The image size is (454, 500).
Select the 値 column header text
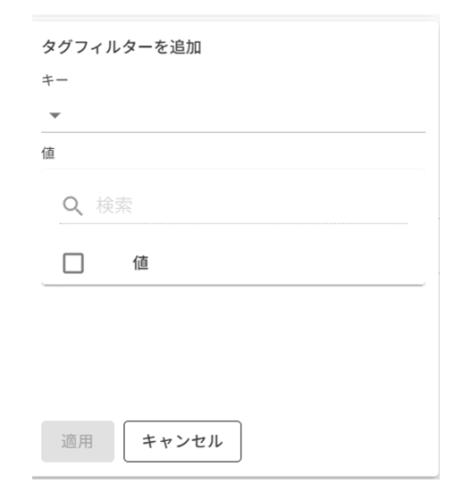click(x=141, y=263)
